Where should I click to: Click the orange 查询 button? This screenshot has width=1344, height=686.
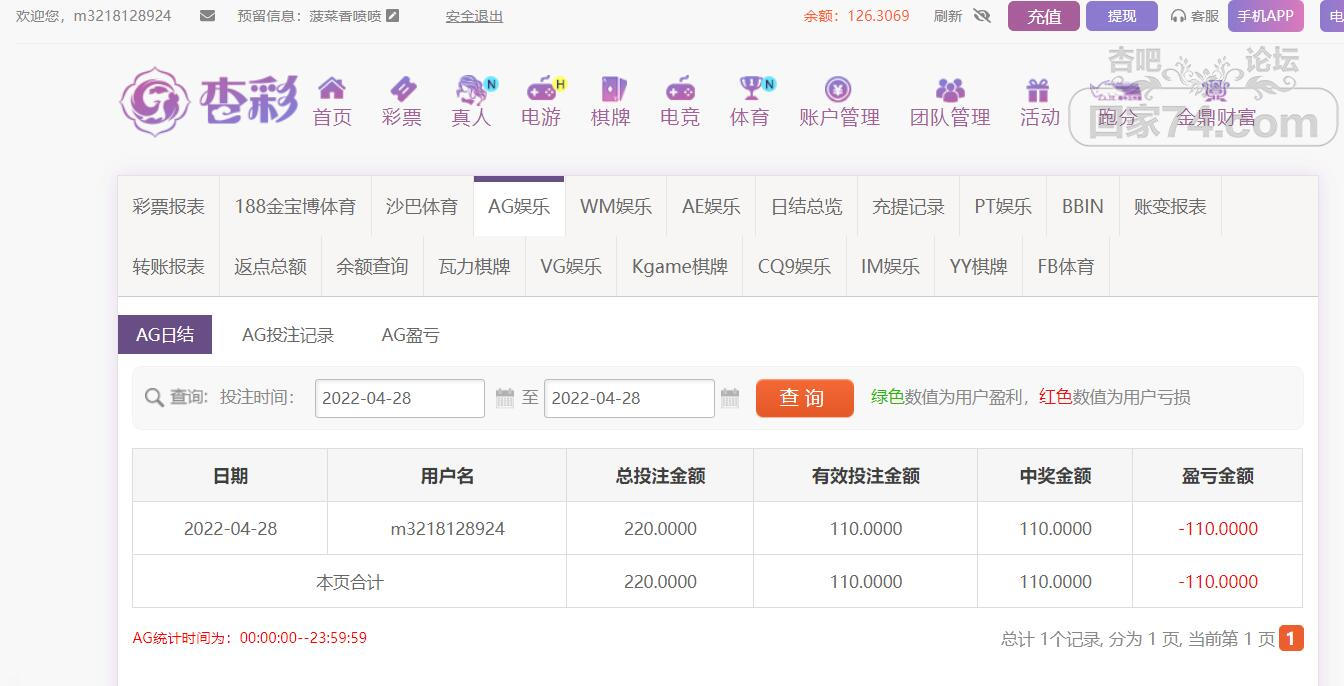(x=804, y=398)
